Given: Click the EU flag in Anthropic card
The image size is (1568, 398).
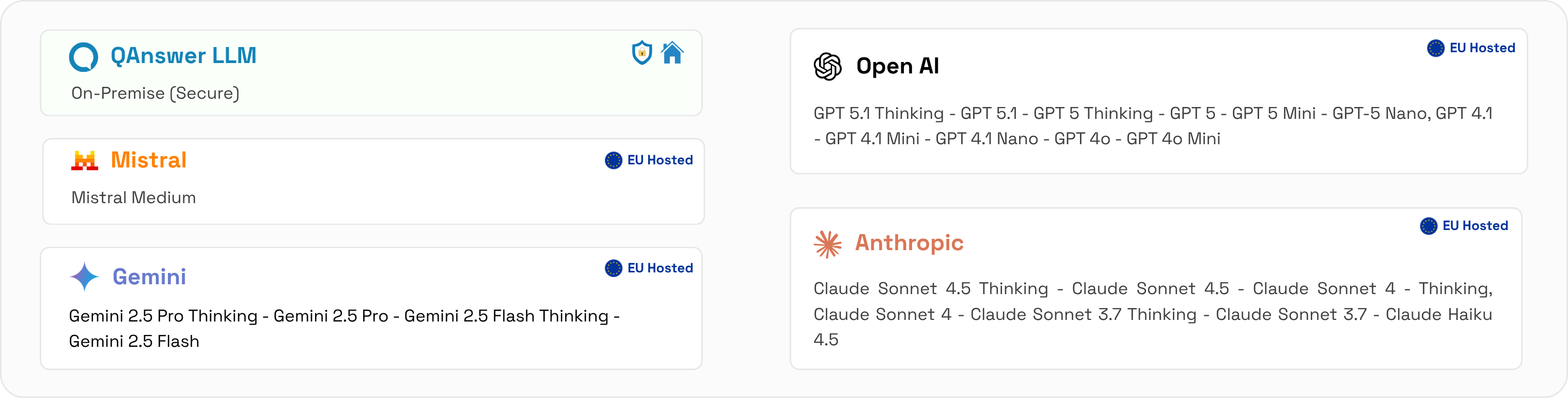Looking at the screenshot, I should 1428,226.
